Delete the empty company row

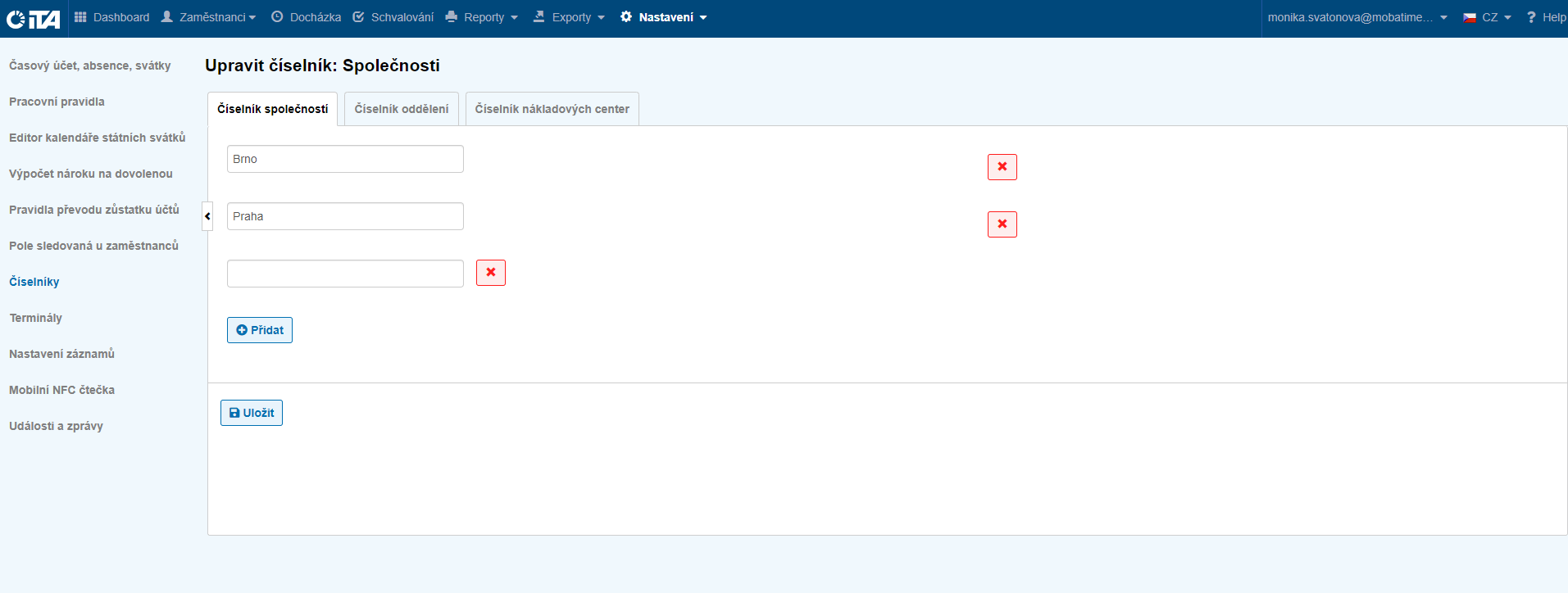click(x=490, y=273)
